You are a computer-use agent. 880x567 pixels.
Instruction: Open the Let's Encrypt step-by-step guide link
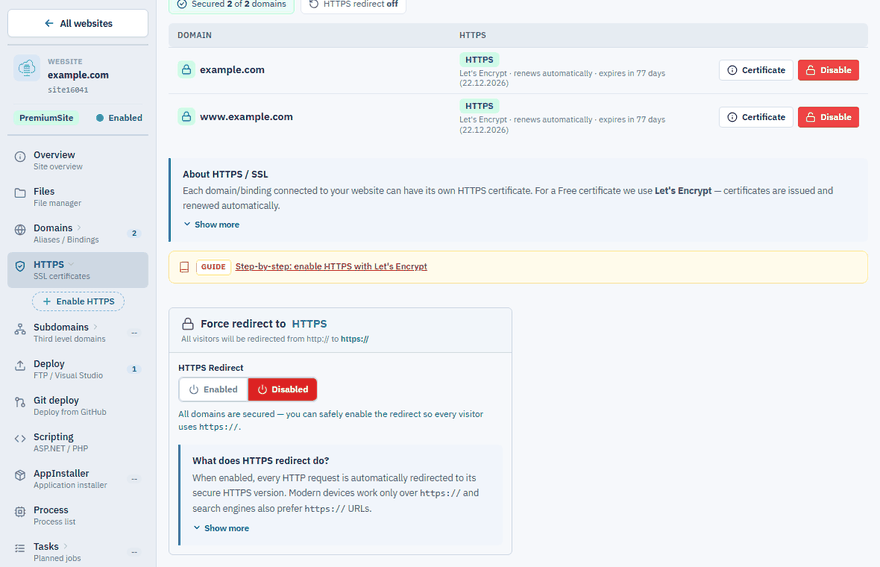click(x=331, y=267)
